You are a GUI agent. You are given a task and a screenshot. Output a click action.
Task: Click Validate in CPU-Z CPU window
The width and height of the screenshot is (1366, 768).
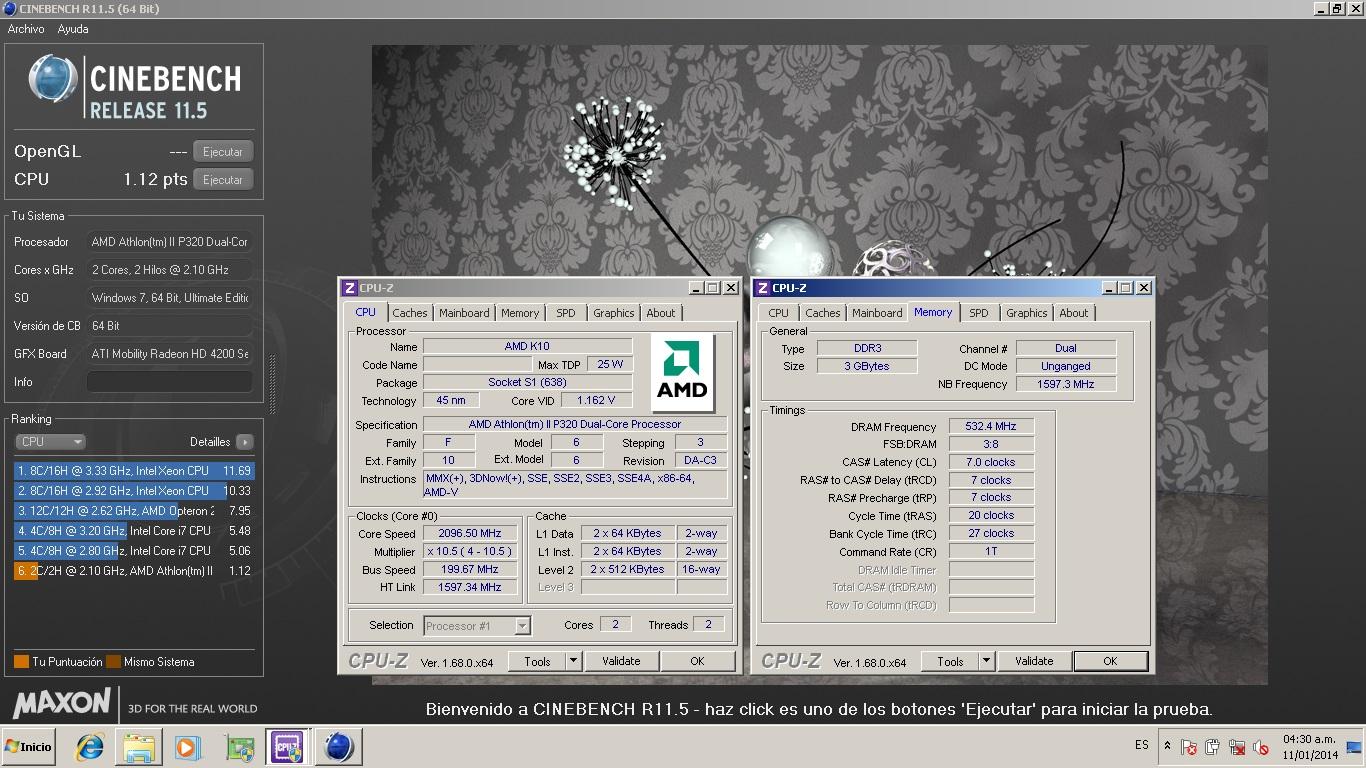pyautogui.click(x=621, y=661)
